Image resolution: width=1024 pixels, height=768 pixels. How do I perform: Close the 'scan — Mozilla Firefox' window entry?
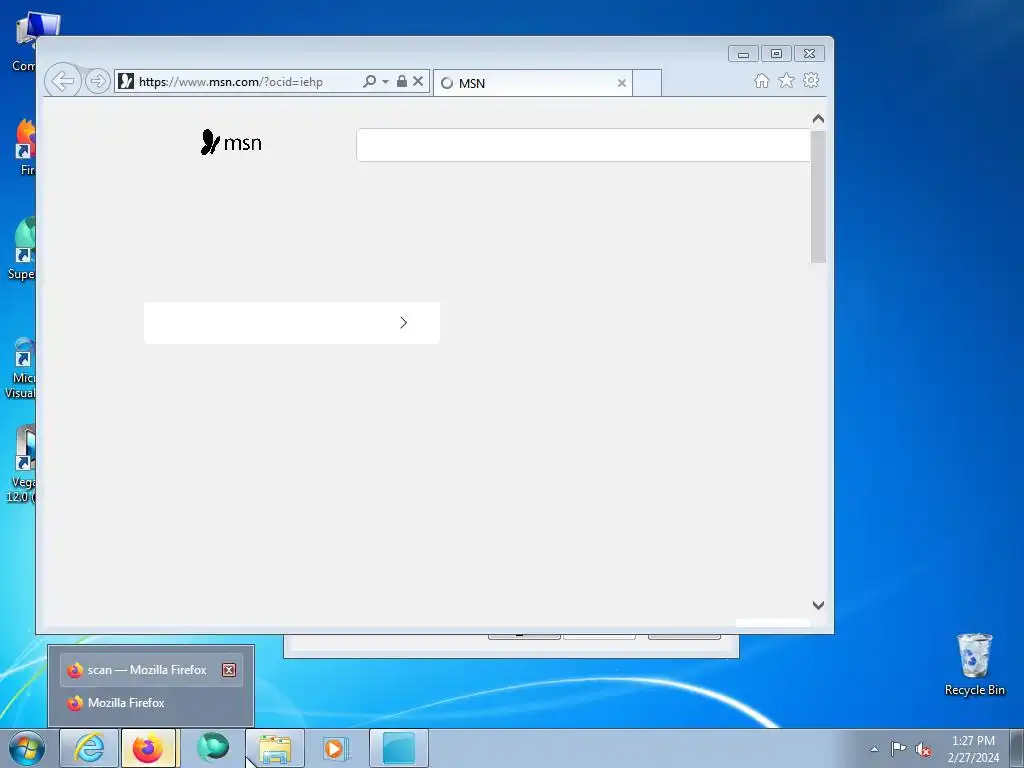[229, 670]
